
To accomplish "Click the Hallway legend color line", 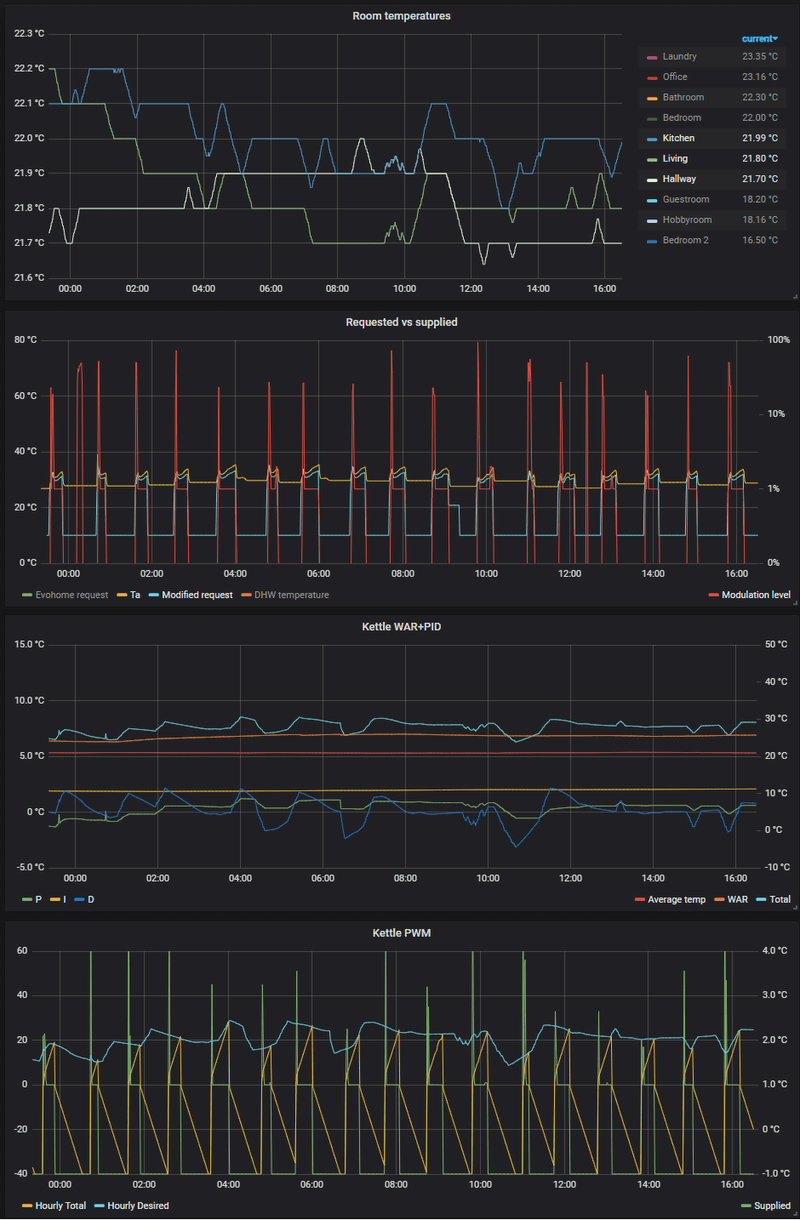I will [x=653, y=179].
